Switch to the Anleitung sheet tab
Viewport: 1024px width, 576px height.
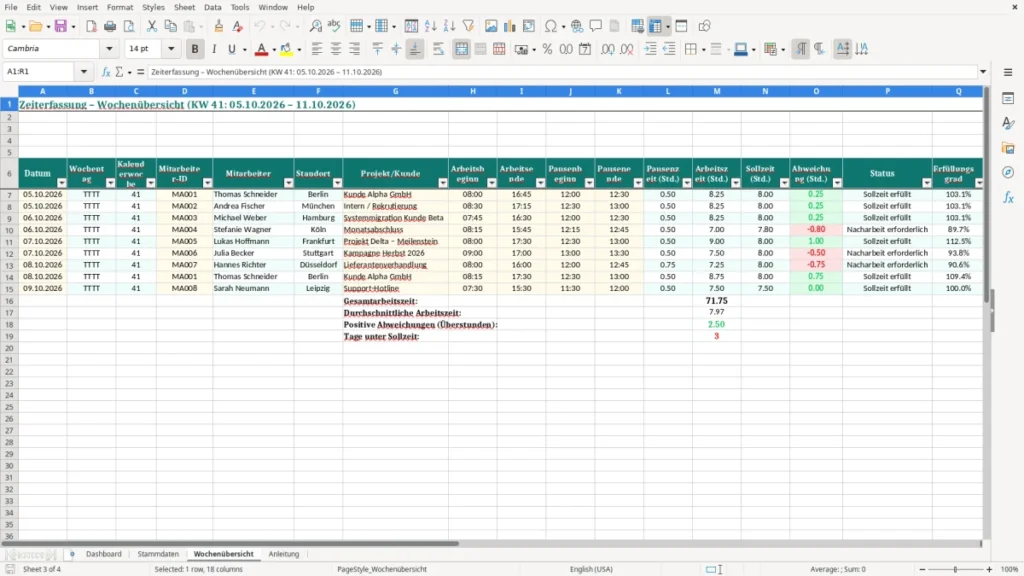pyautogui.click(x=283, y=554)
